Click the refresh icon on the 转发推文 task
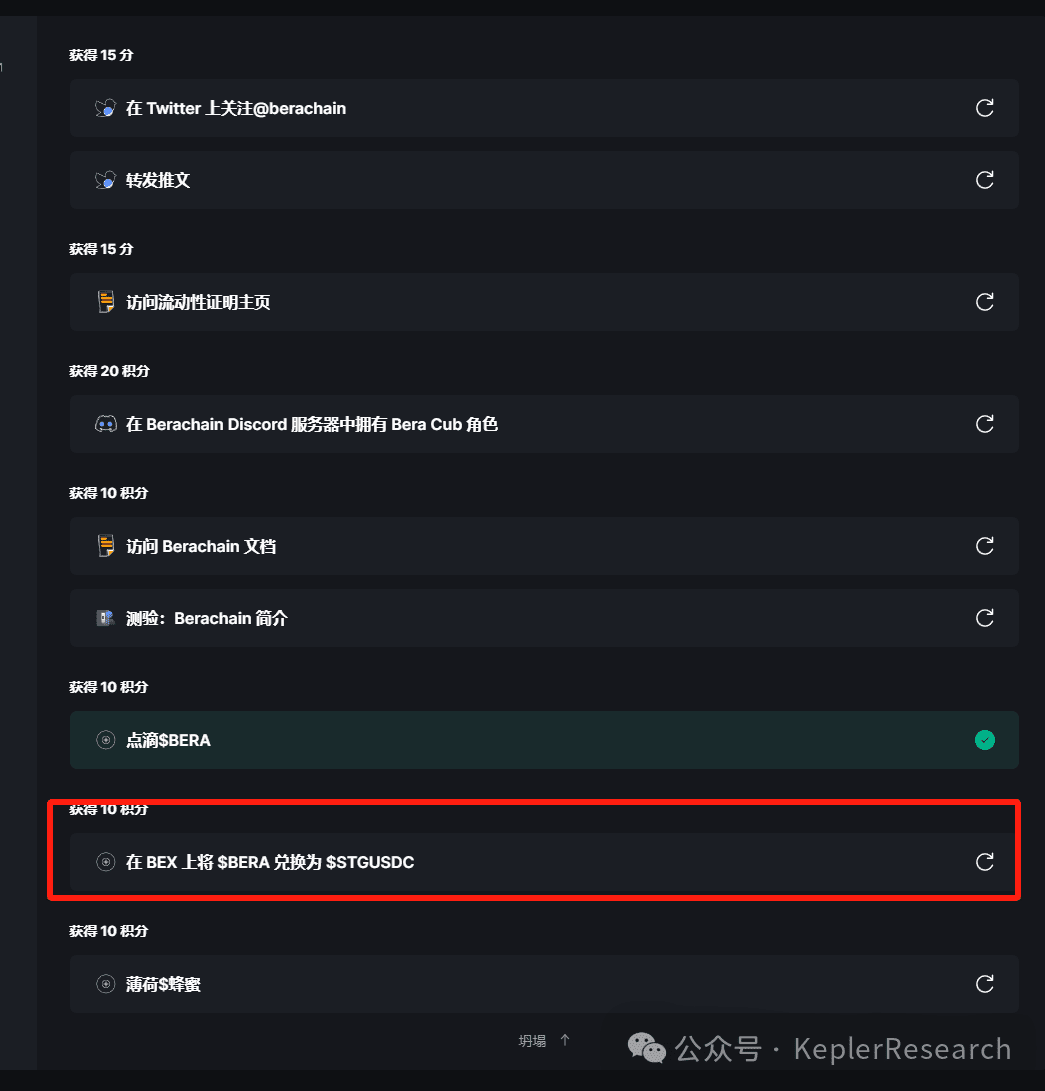Image resolution: width=1045 pixels, height=1091 pixels. 984,180
